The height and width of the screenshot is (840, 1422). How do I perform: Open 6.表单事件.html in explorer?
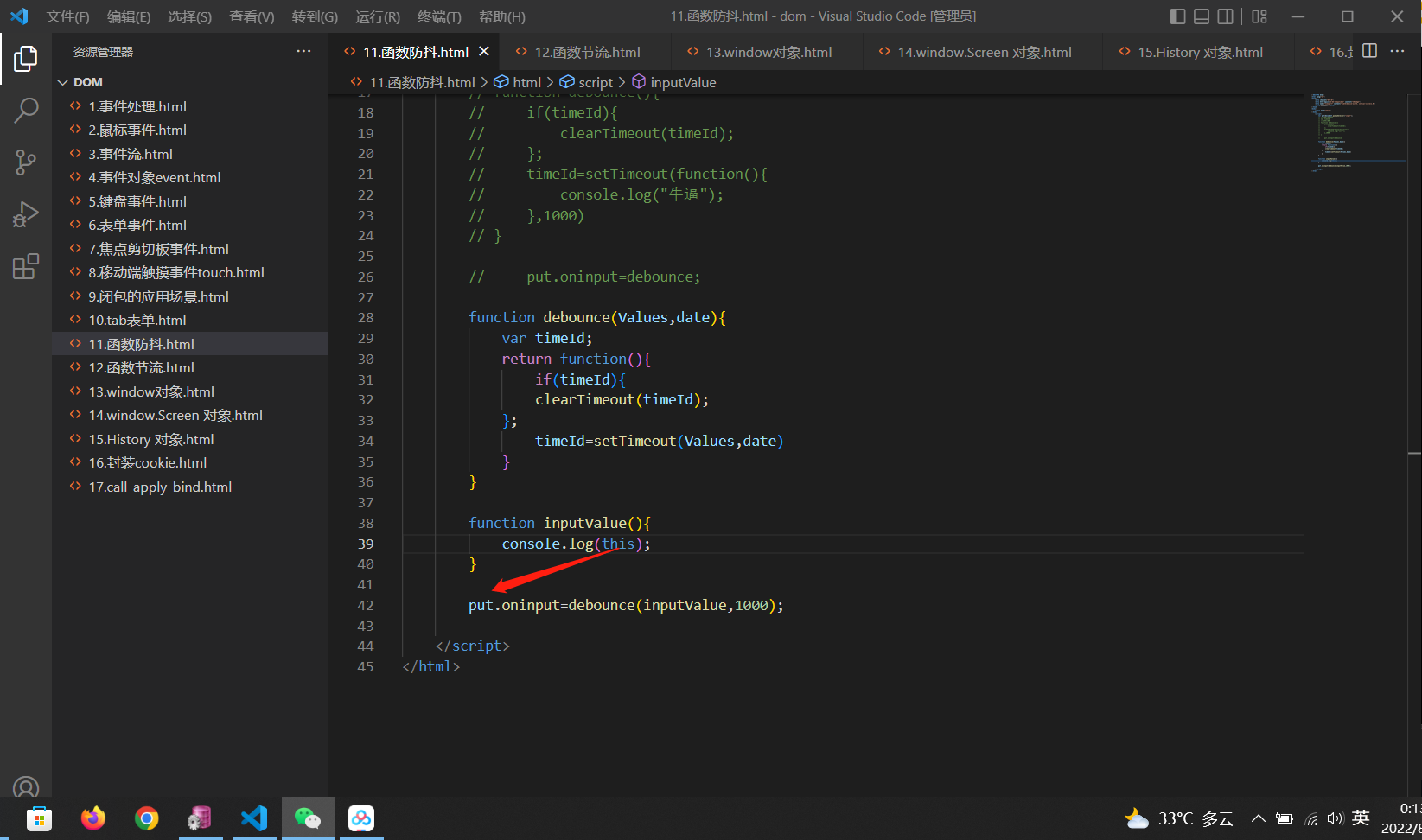pyautogui.click(x=190, y=225)
